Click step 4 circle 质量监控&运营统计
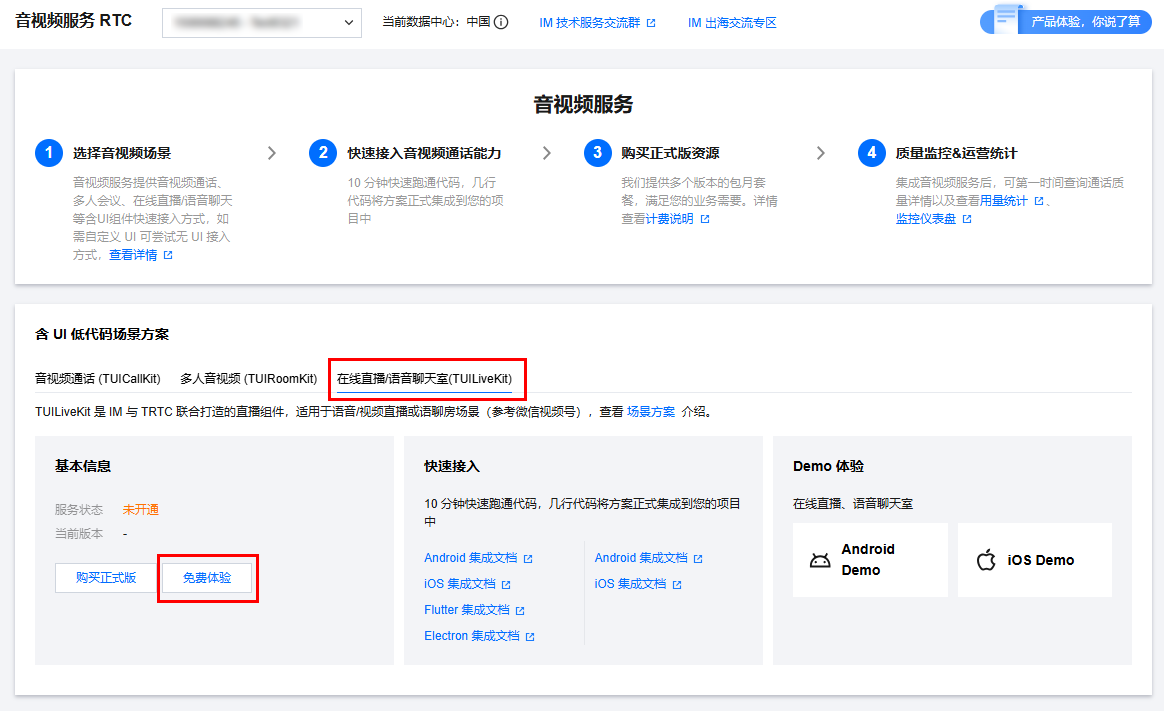Screen dimensions: 1164x711 [x=872, y=153]
